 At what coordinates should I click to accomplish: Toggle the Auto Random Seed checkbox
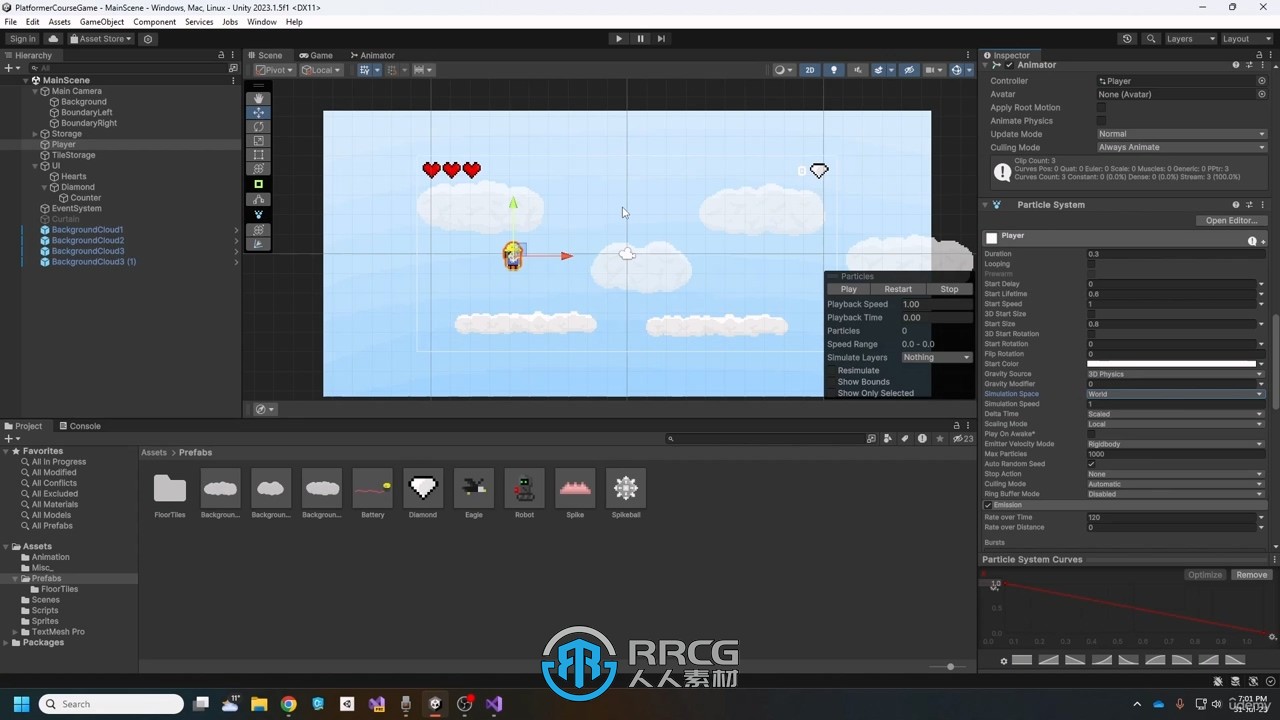coord(1091,464)
